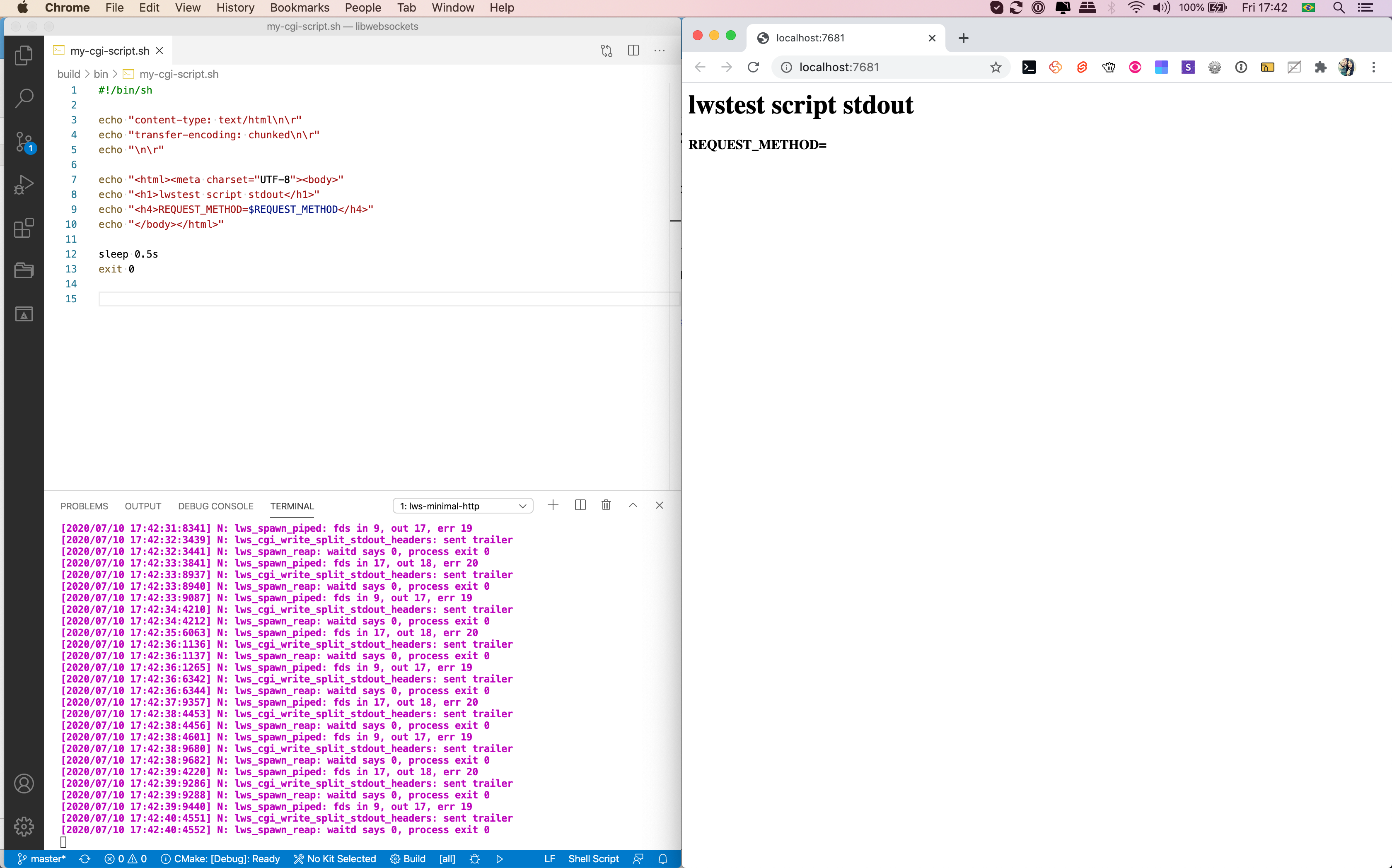
Task: Open editor More Actions ellipsis menu
Action: (x=659, y=51)
